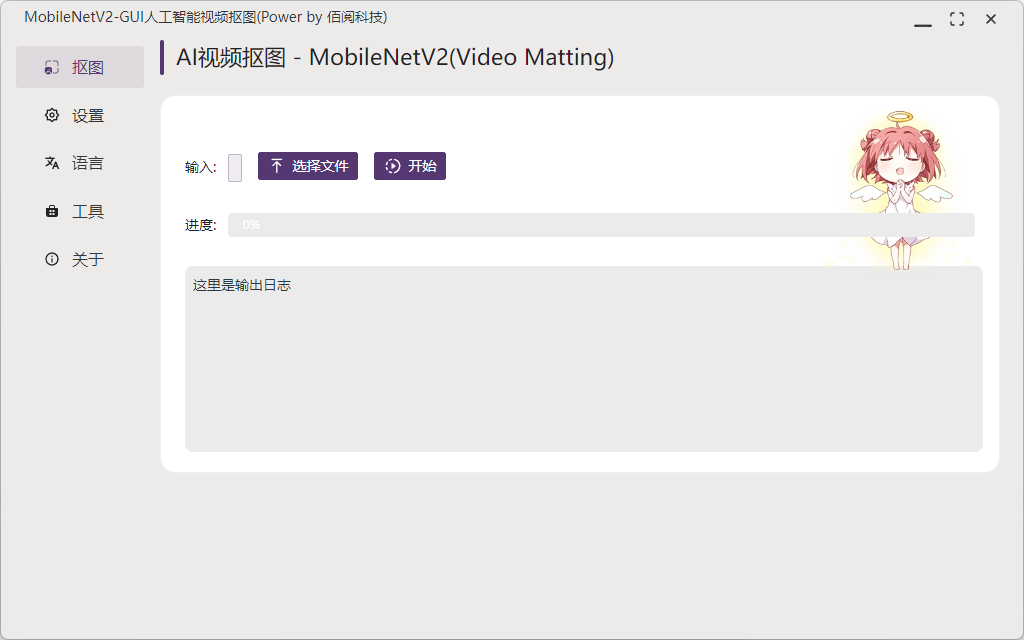Image resolution: width=1024 pixels, height=640 pixels.
Task: Click the 输入 input field
Action: [x=234, y=167]
